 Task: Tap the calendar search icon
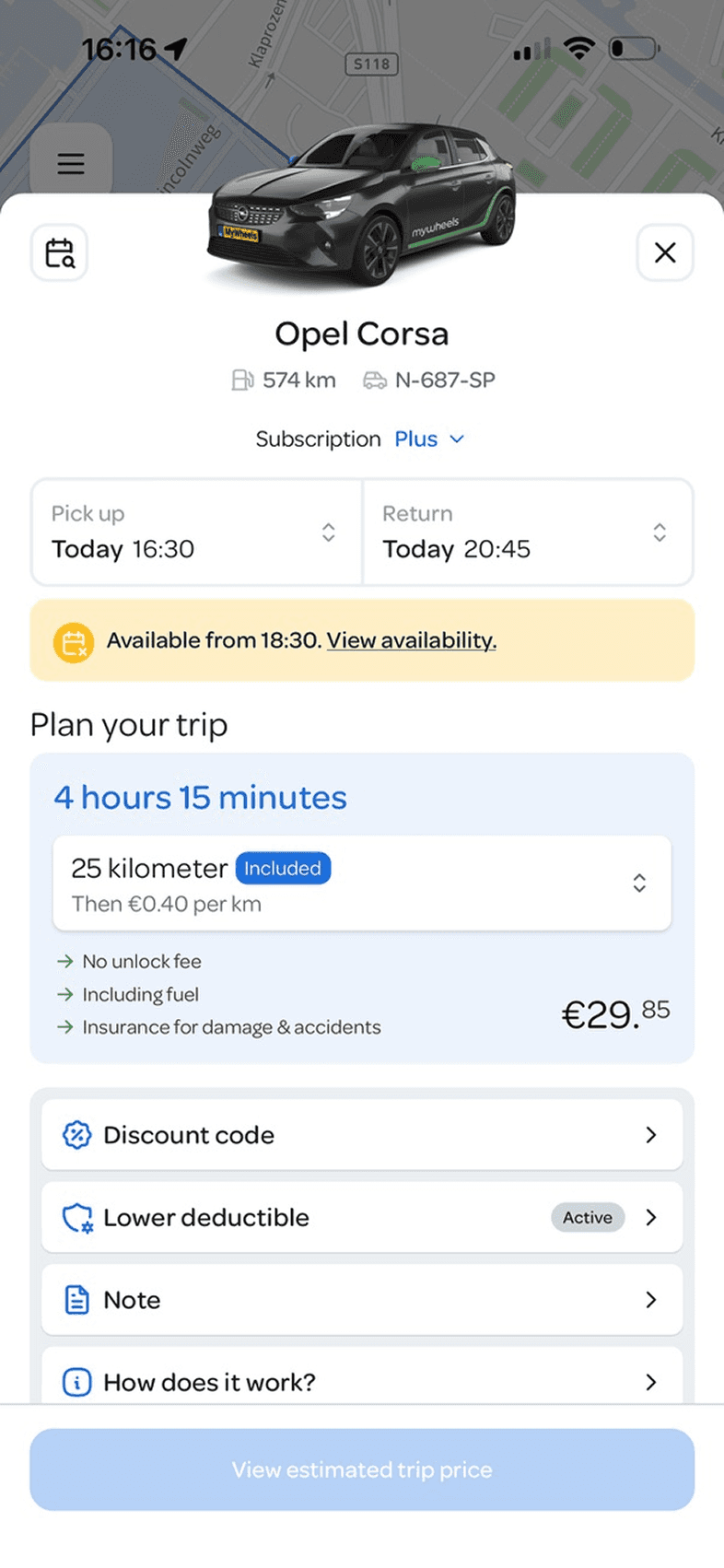(60, 252)
